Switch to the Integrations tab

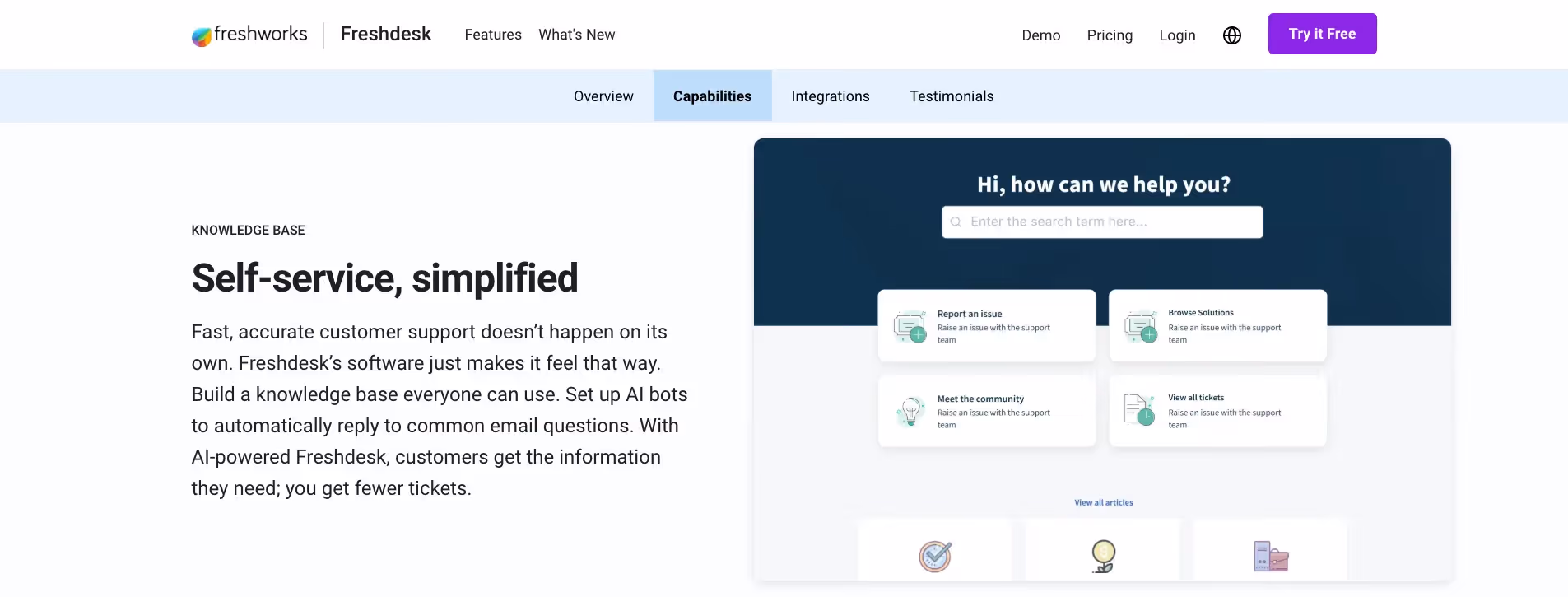831,96
